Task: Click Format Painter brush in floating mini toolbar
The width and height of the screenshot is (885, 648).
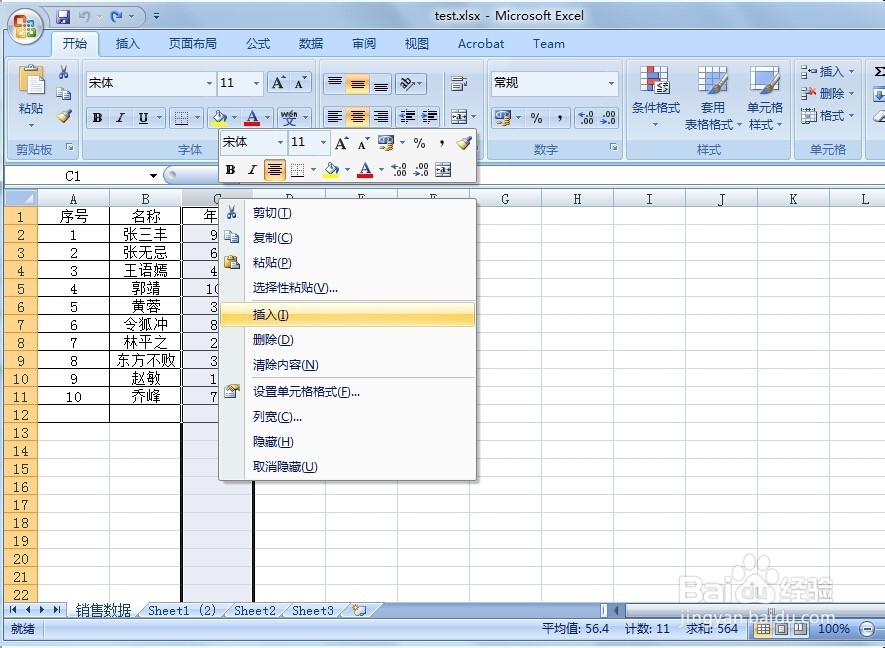Action: coord(464,143)
